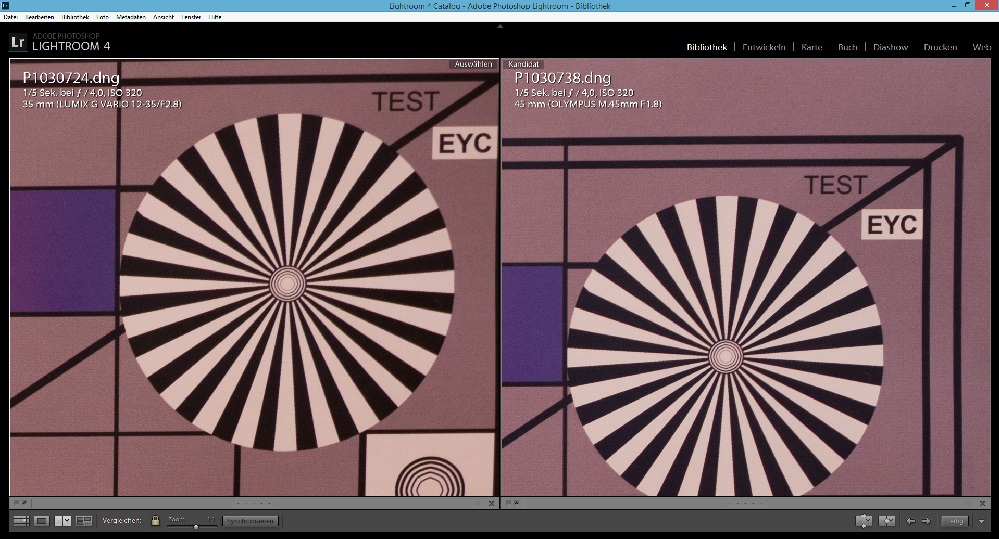This screenshot has width=999, height=539.
Task: Click file name P1030724.dng
Action: (71, 78)
